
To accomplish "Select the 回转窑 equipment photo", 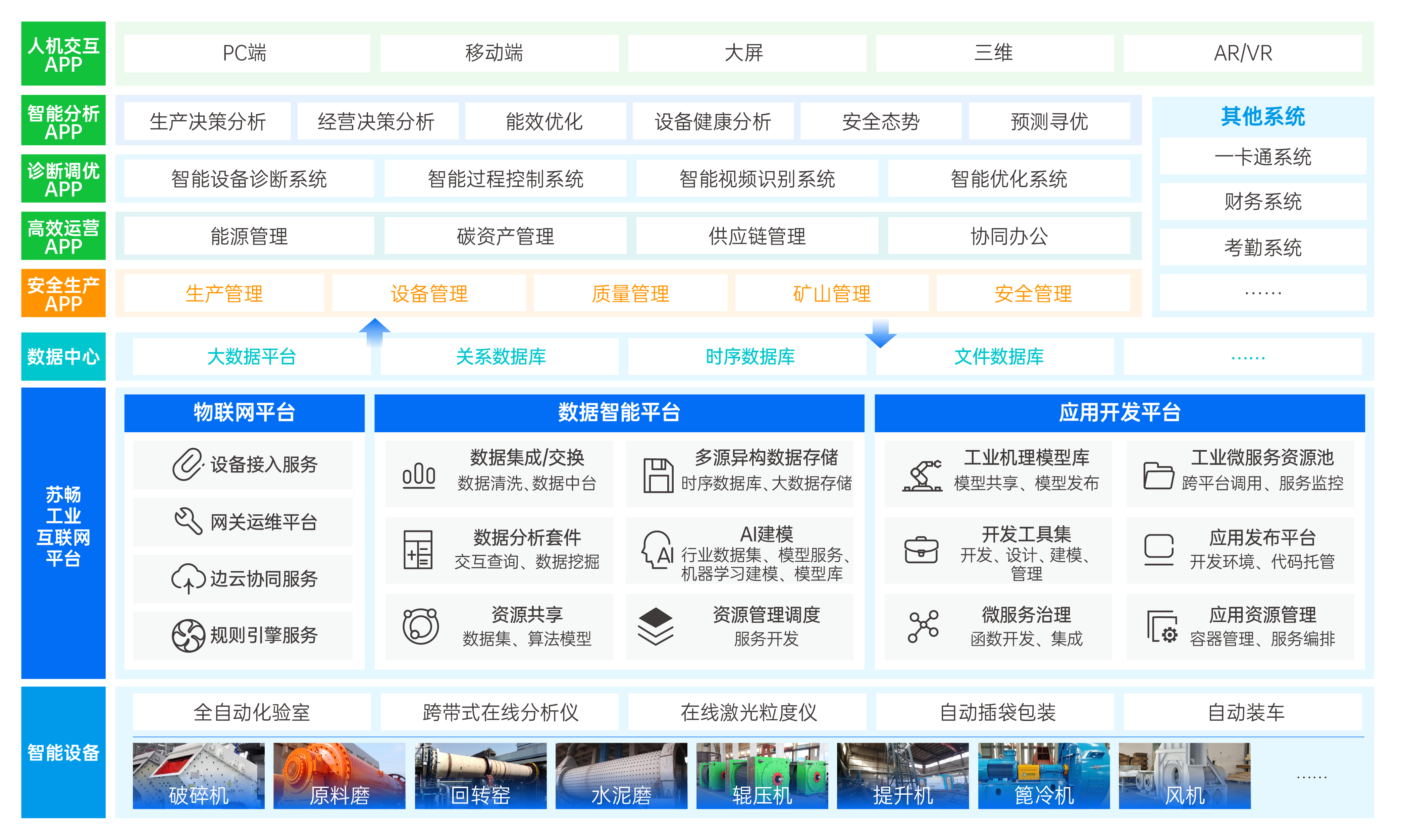I will tap(481, 776).
